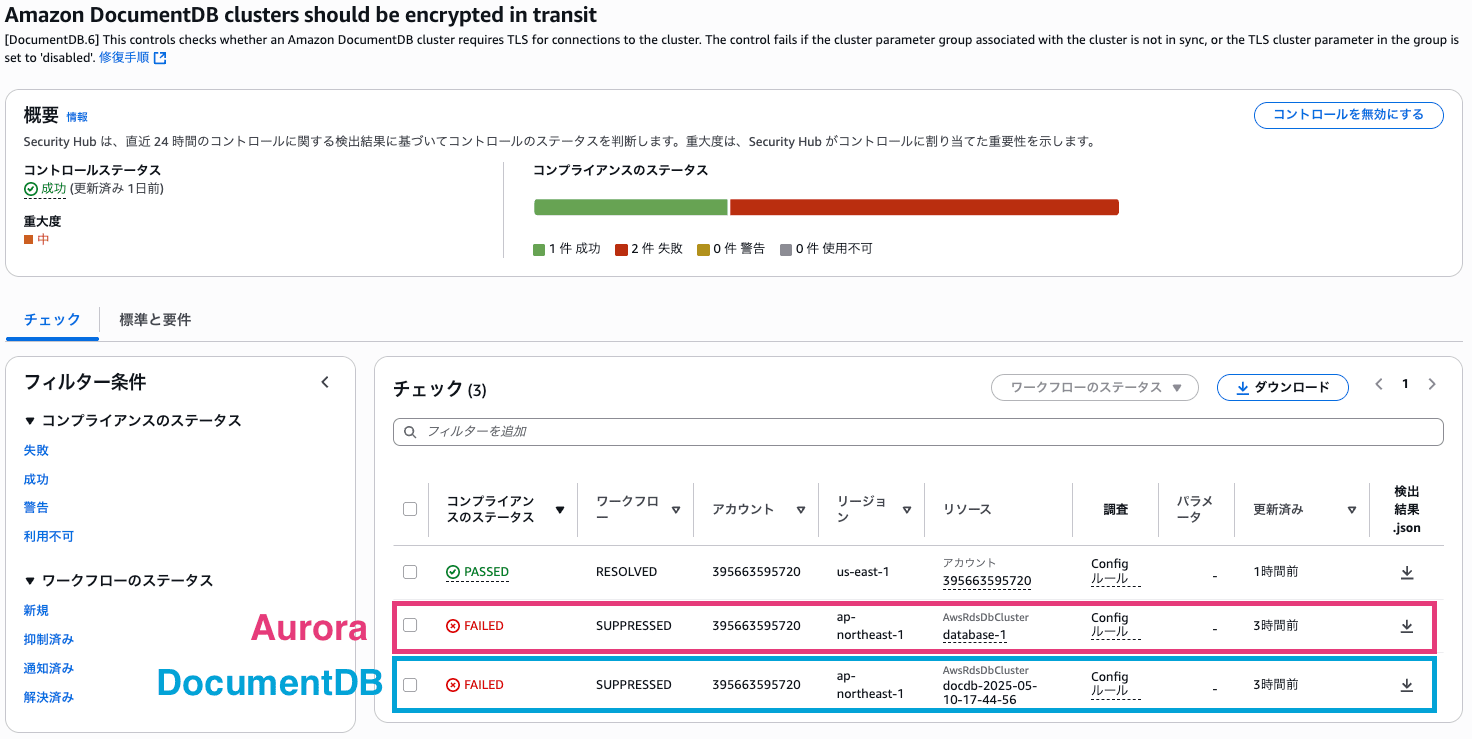
Task: Click SUPPRESSED in the docdb row
Action: coord(634,685)
